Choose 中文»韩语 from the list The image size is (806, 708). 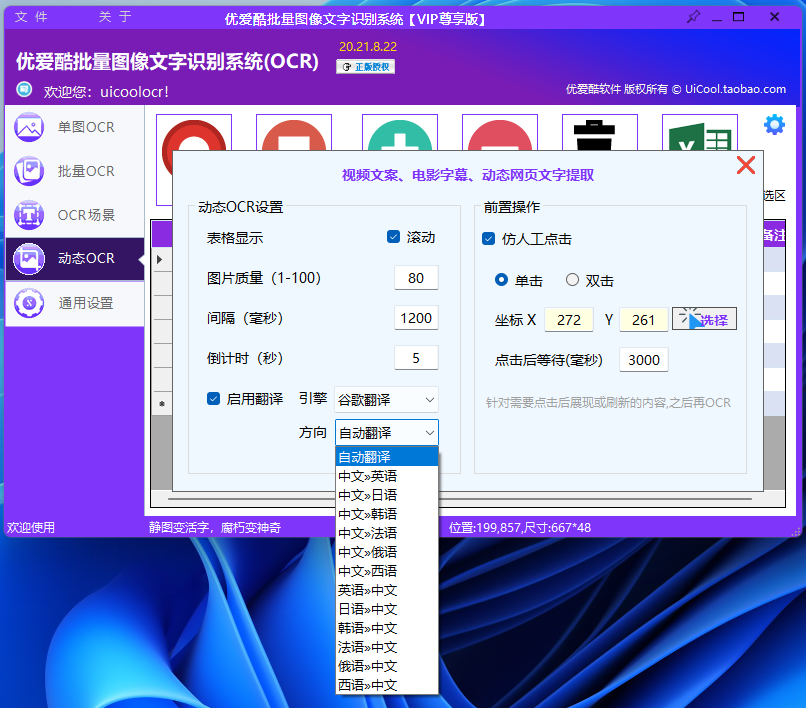click(x=387, y=514)
